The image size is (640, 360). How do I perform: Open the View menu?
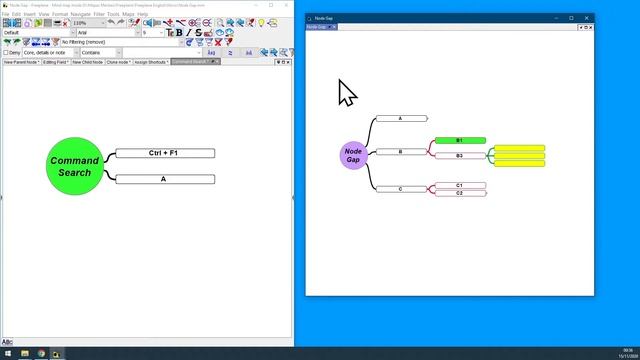tap(44, 14)
